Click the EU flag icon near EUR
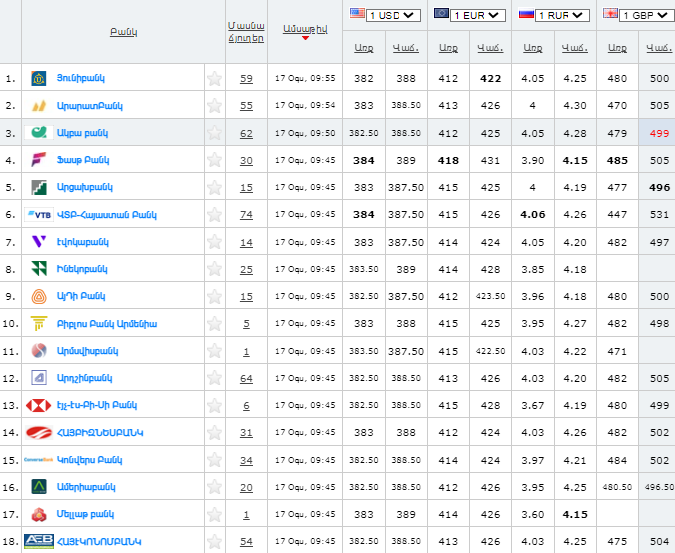This screenshot has height=553, width=675. 442,13
